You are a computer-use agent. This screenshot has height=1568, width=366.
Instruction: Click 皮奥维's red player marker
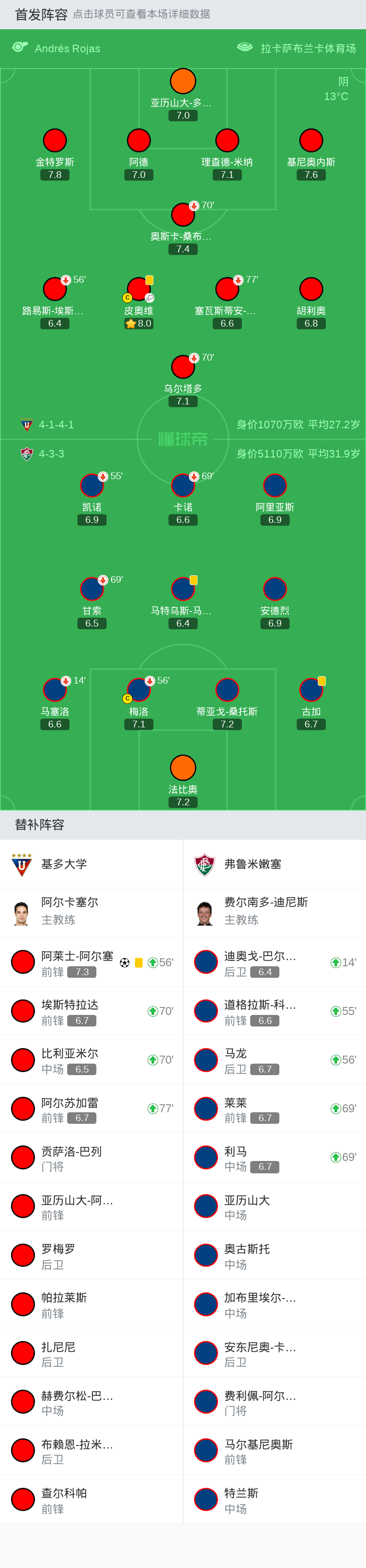tap(139, 289)
